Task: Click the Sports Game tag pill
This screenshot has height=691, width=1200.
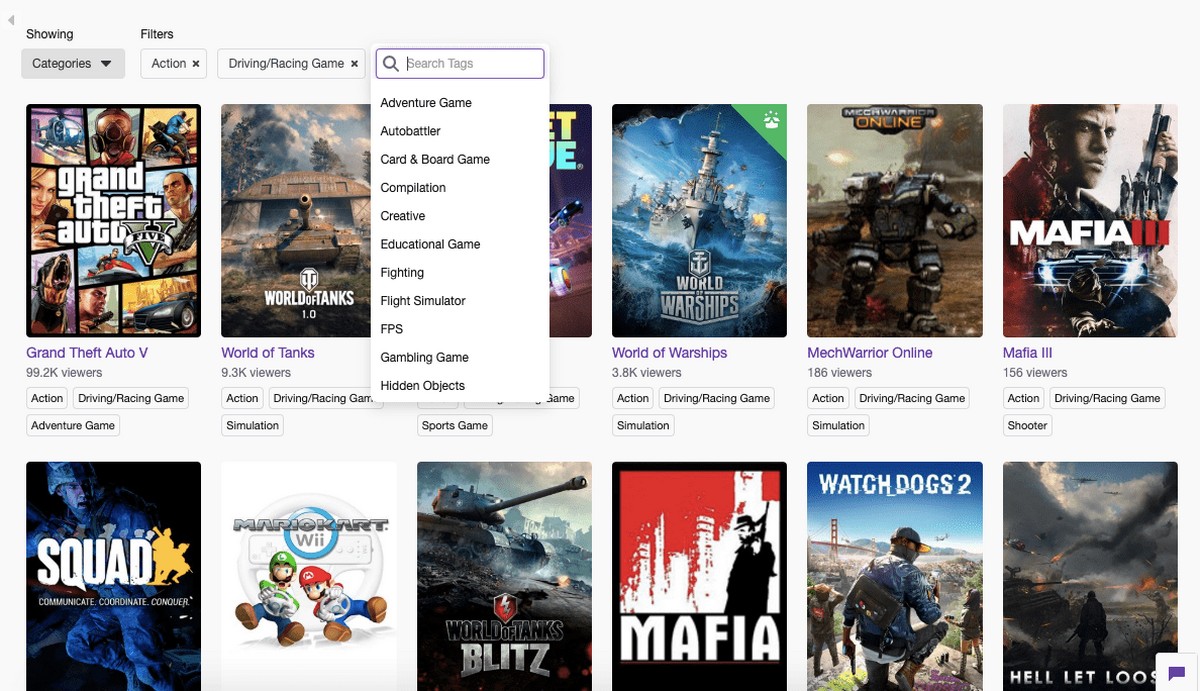Action: (x=454, y=424)
